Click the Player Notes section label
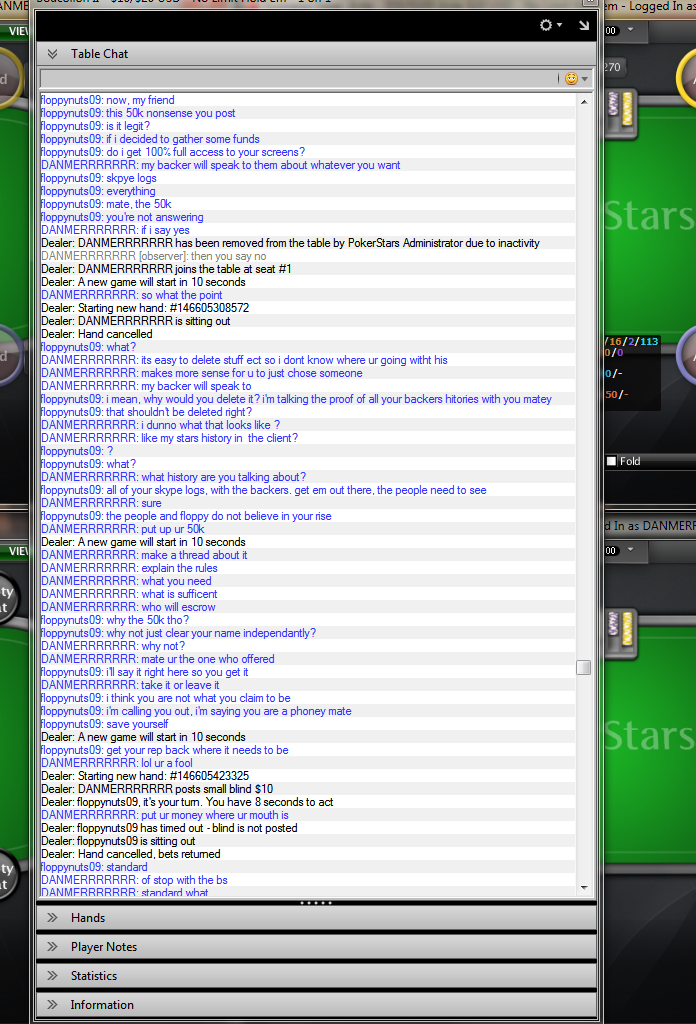This screenshot has width=696, height=1024. (104, 946)
